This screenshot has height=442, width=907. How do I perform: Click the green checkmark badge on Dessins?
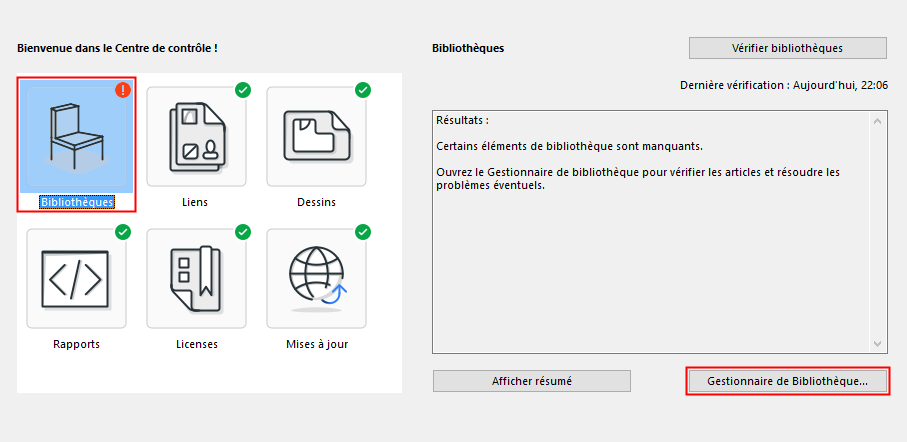click(x=363, y=90)
